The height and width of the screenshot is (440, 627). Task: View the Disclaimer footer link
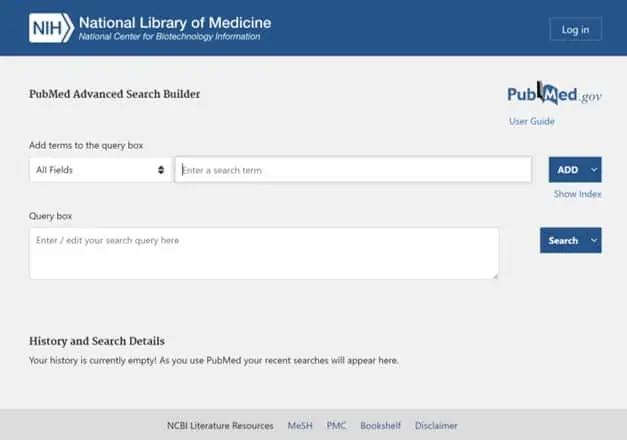click(436, 426)
